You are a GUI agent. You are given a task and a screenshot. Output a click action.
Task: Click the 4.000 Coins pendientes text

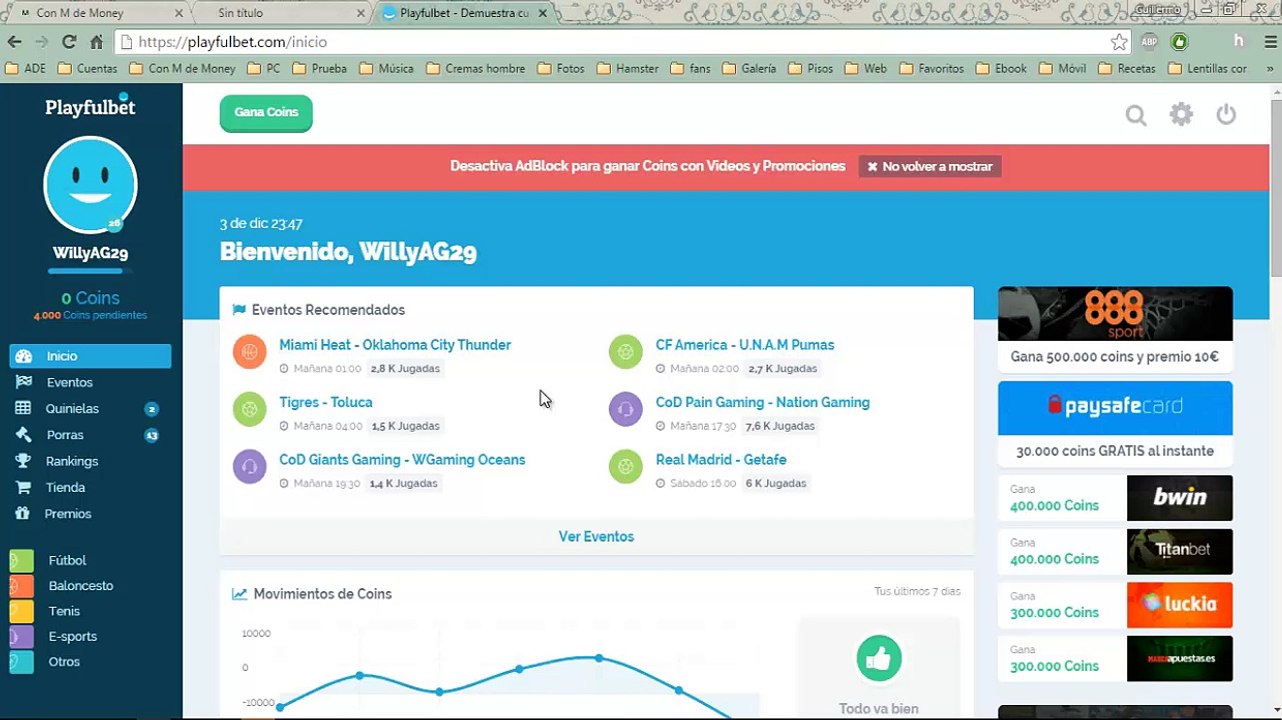pyautogui.click(x=90, y=315)
